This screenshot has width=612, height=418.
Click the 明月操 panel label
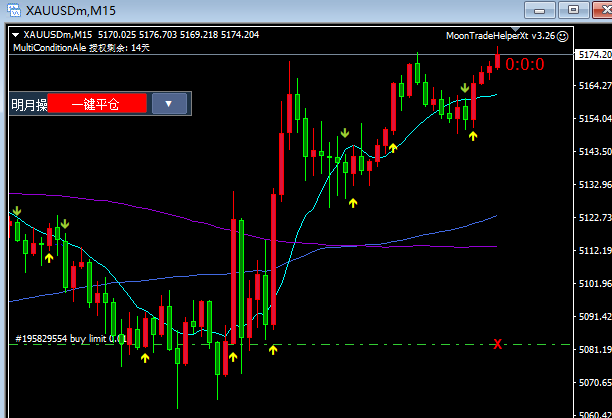[x=29, y=105]
